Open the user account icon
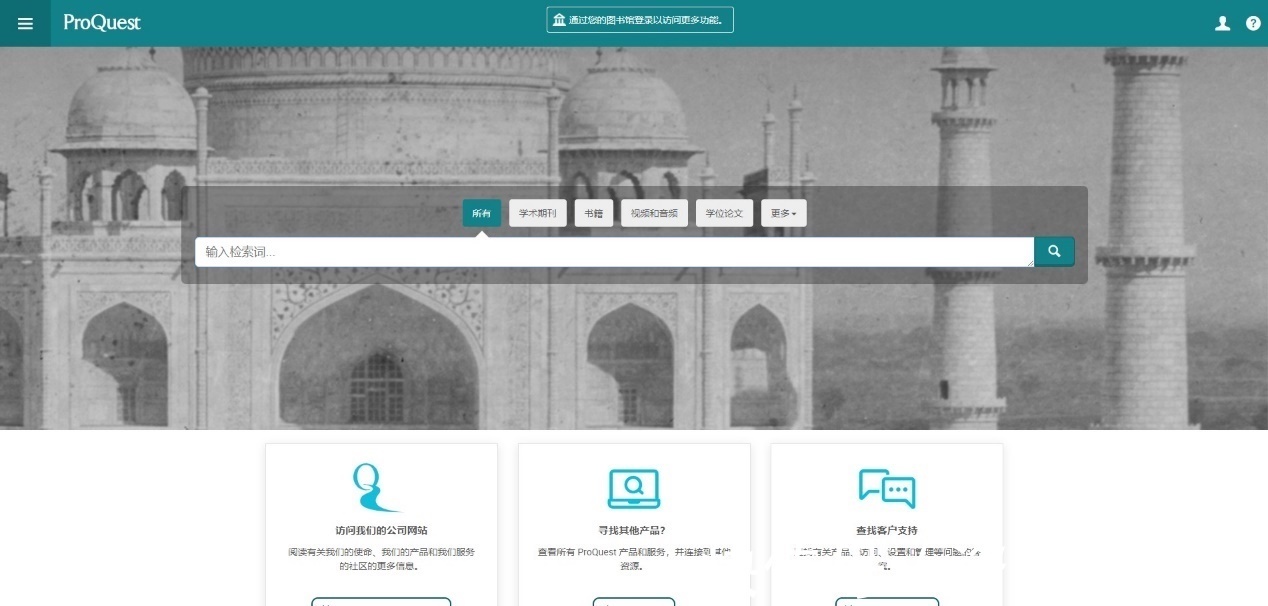 pos(1222,24)
